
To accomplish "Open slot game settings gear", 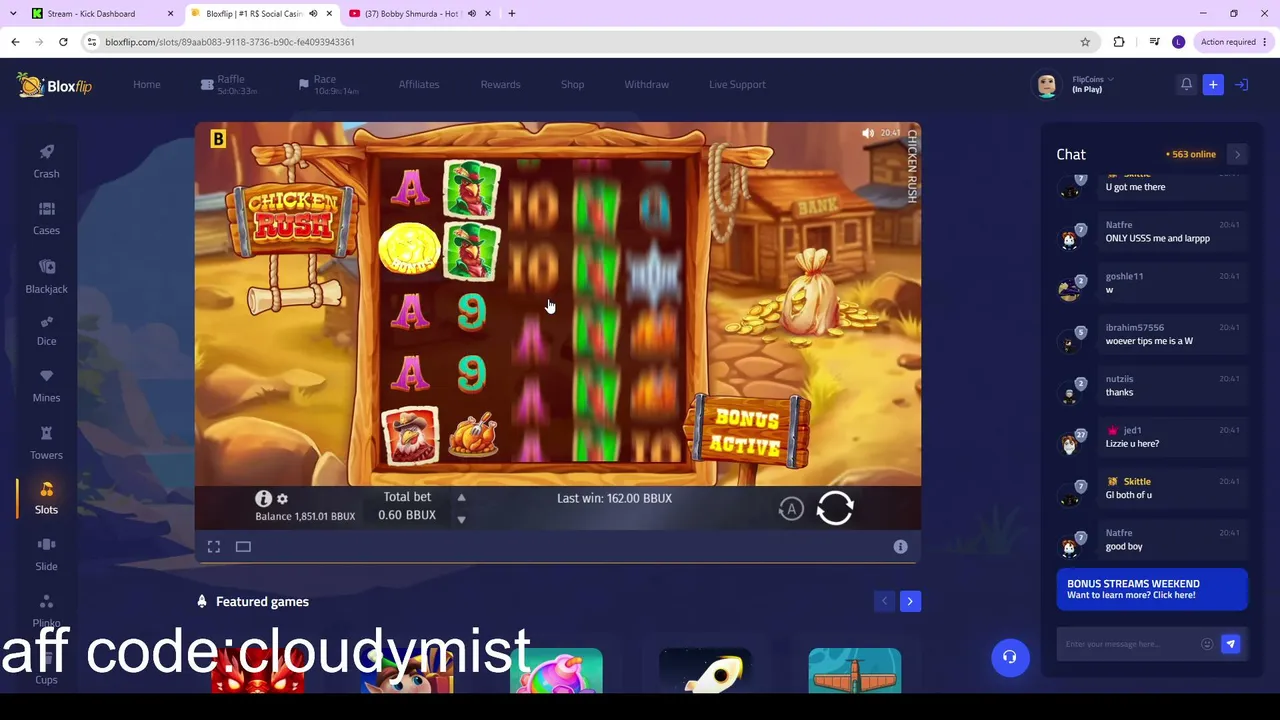I will pyautogui.click(x=282, y=498).
